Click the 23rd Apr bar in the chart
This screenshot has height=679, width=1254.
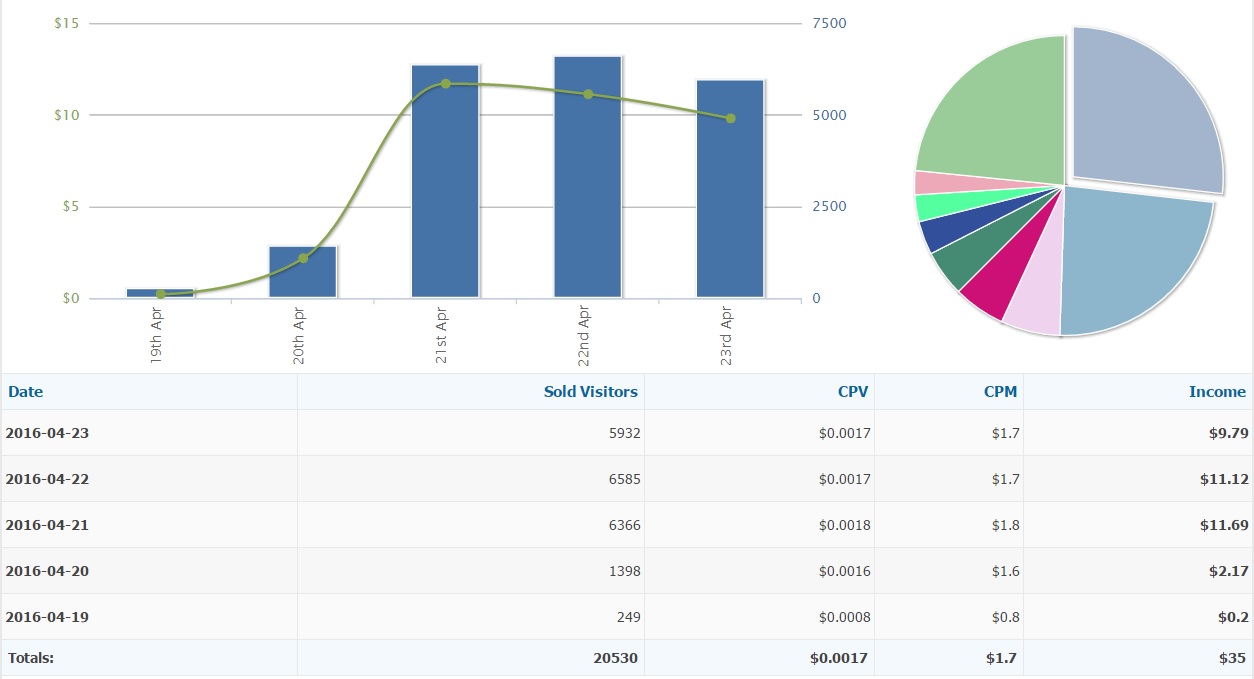pos(730,189)
